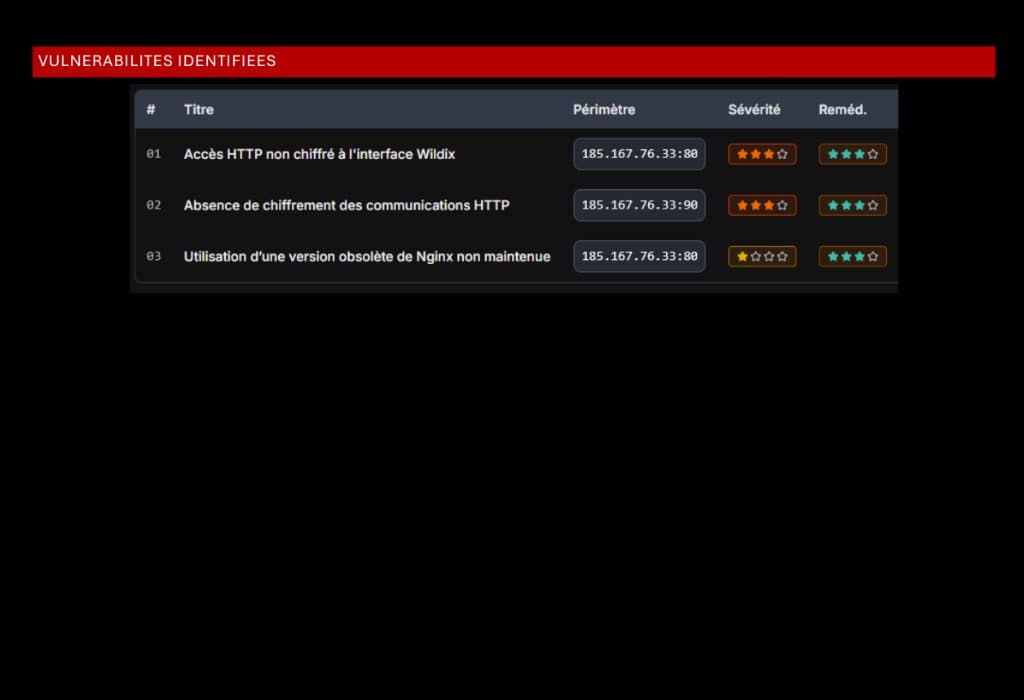Click the Périmètre column header
The height and width of the screenshot is (700, 1024).
coord(604,110)
